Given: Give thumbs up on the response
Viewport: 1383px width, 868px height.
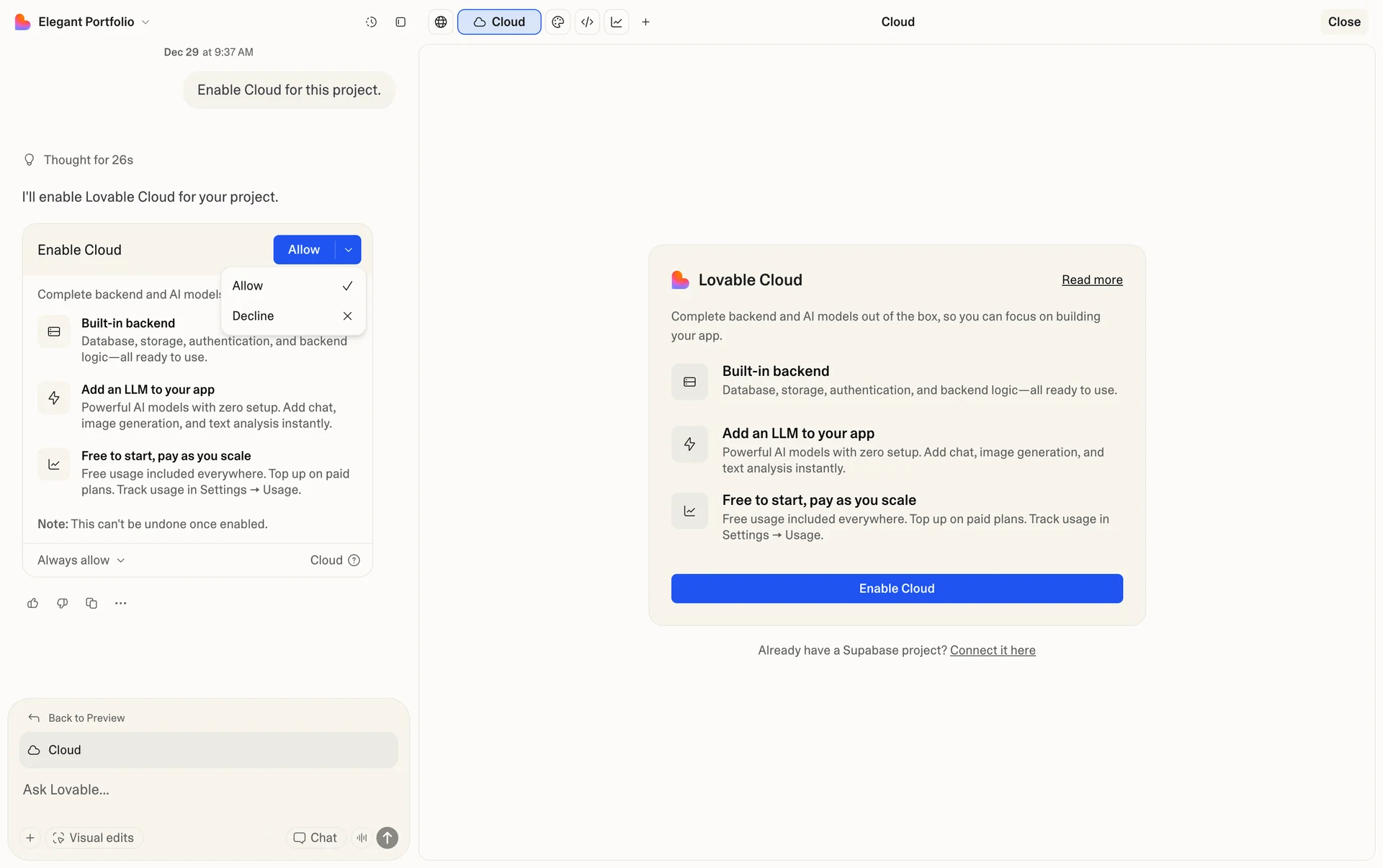Looking at the screenshot, I should click(32, 603).
